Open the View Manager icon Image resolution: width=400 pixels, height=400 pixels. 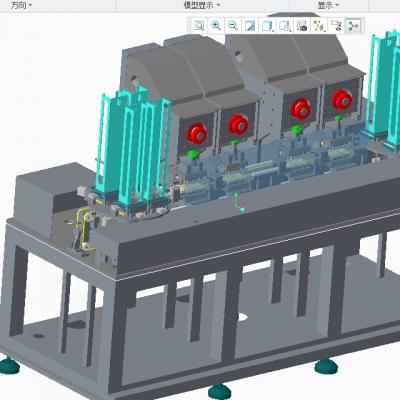(x=302, y=26)
